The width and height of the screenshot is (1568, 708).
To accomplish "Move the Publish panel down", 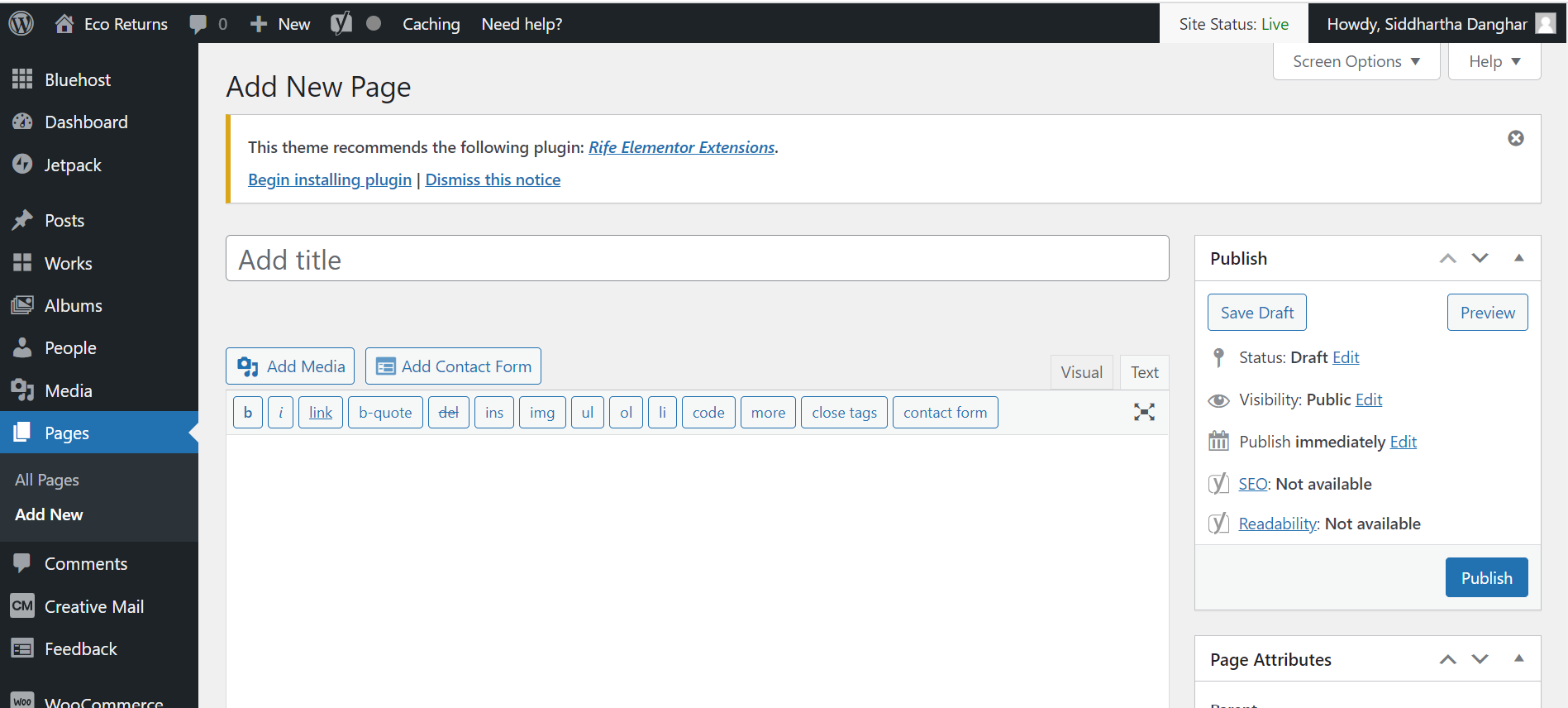I will pyautogui.click(x=1480, y=258).
